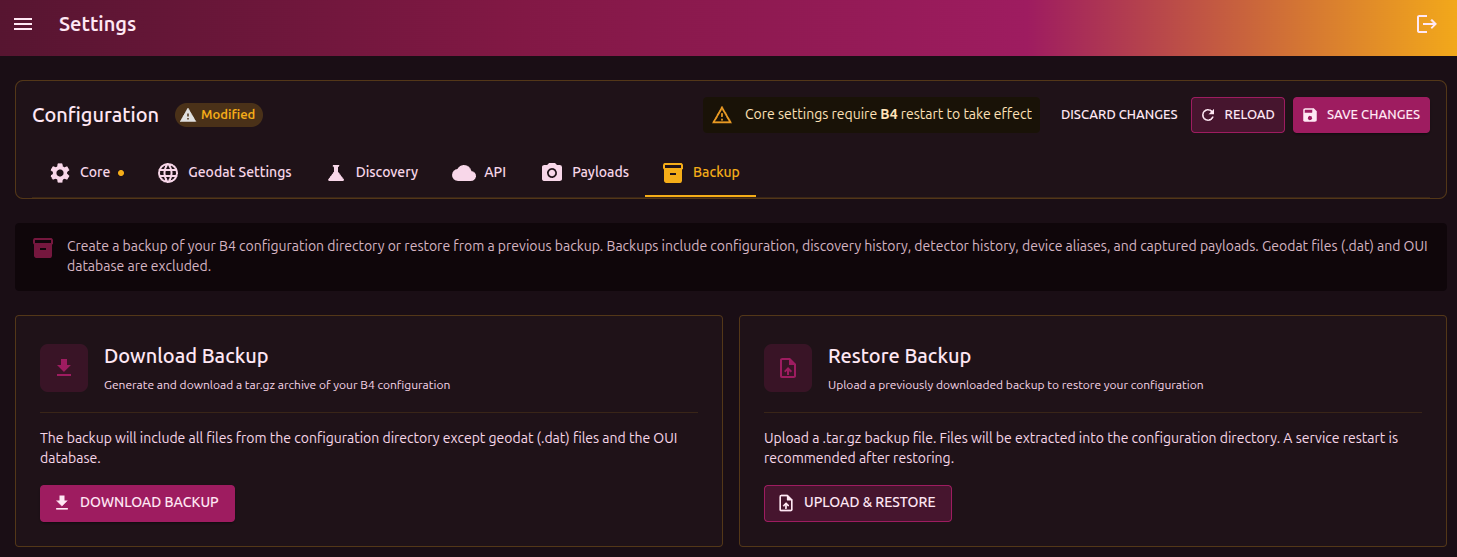Viewport: 1457px width, 557px height.
Task: Click the upload file icon beside Restore Backup heading
Action: click(788, 368)
